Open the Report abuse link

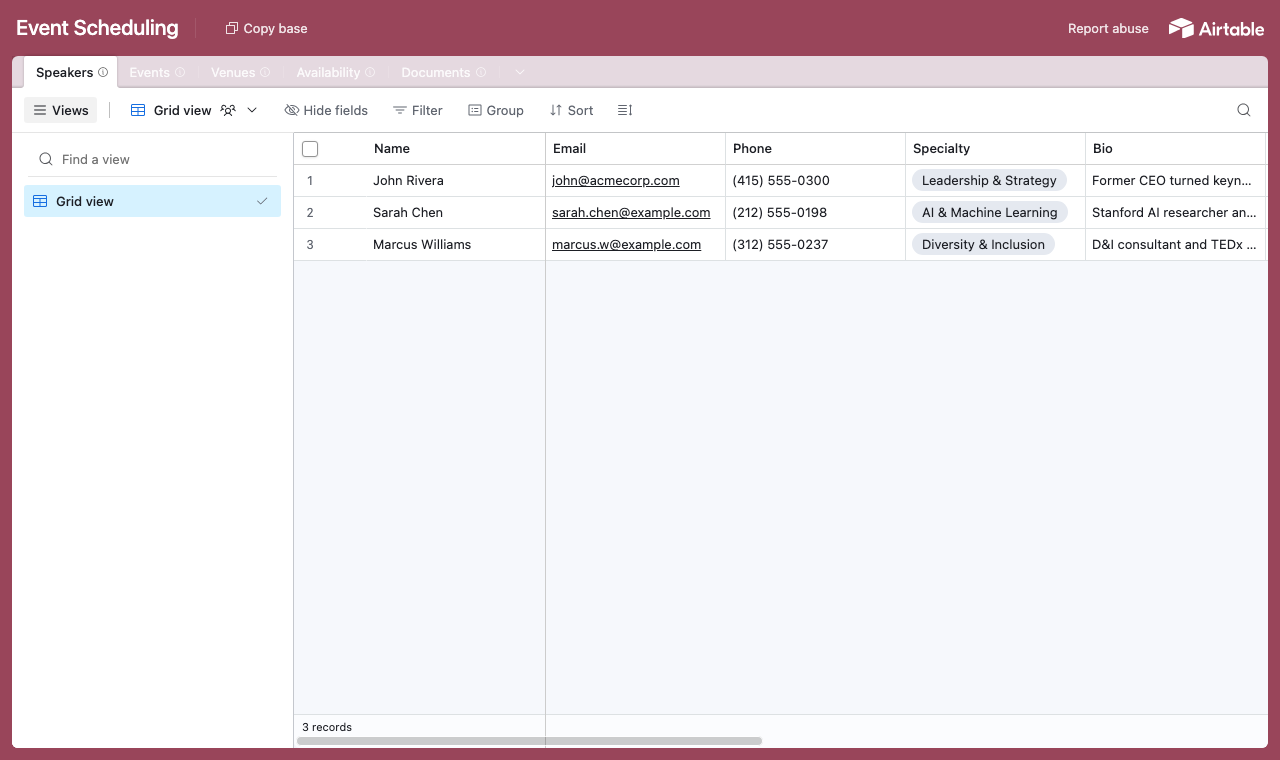click(1108, 28)
